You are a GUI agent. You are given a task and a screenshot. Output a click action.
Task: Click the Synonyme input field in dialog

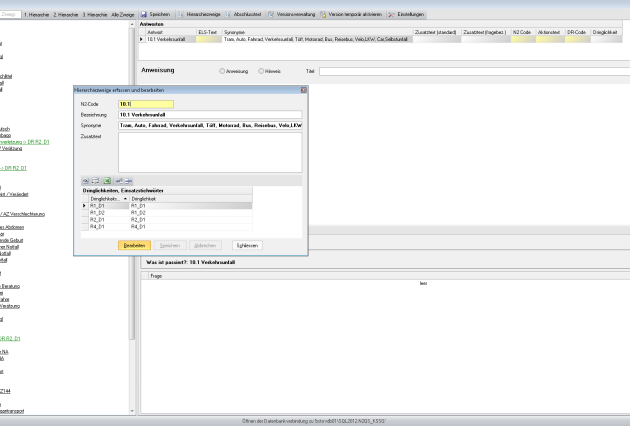(x=210, y=125)
